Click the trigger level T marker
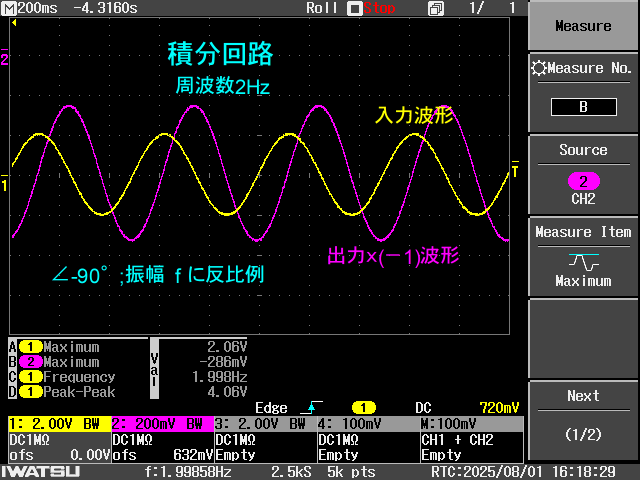Screen dimensions: 640x480 pyautogui.click(x=515, y=173)
